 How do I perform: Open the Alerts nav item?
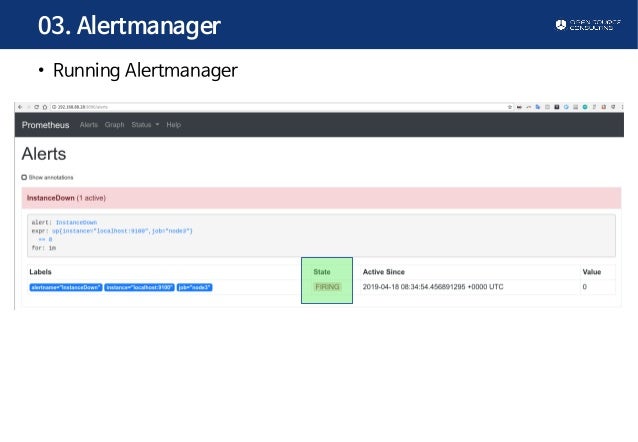coord(89,125)
